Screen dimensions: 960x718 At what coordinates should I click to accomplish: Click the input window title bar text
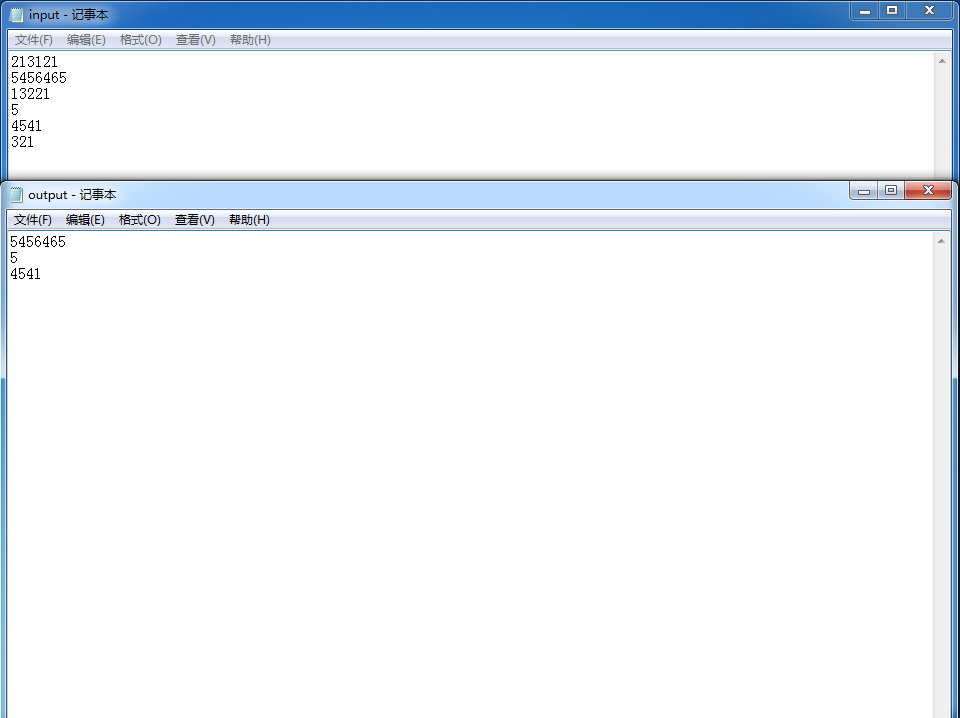pyautogui.click(x=69, y=15)
